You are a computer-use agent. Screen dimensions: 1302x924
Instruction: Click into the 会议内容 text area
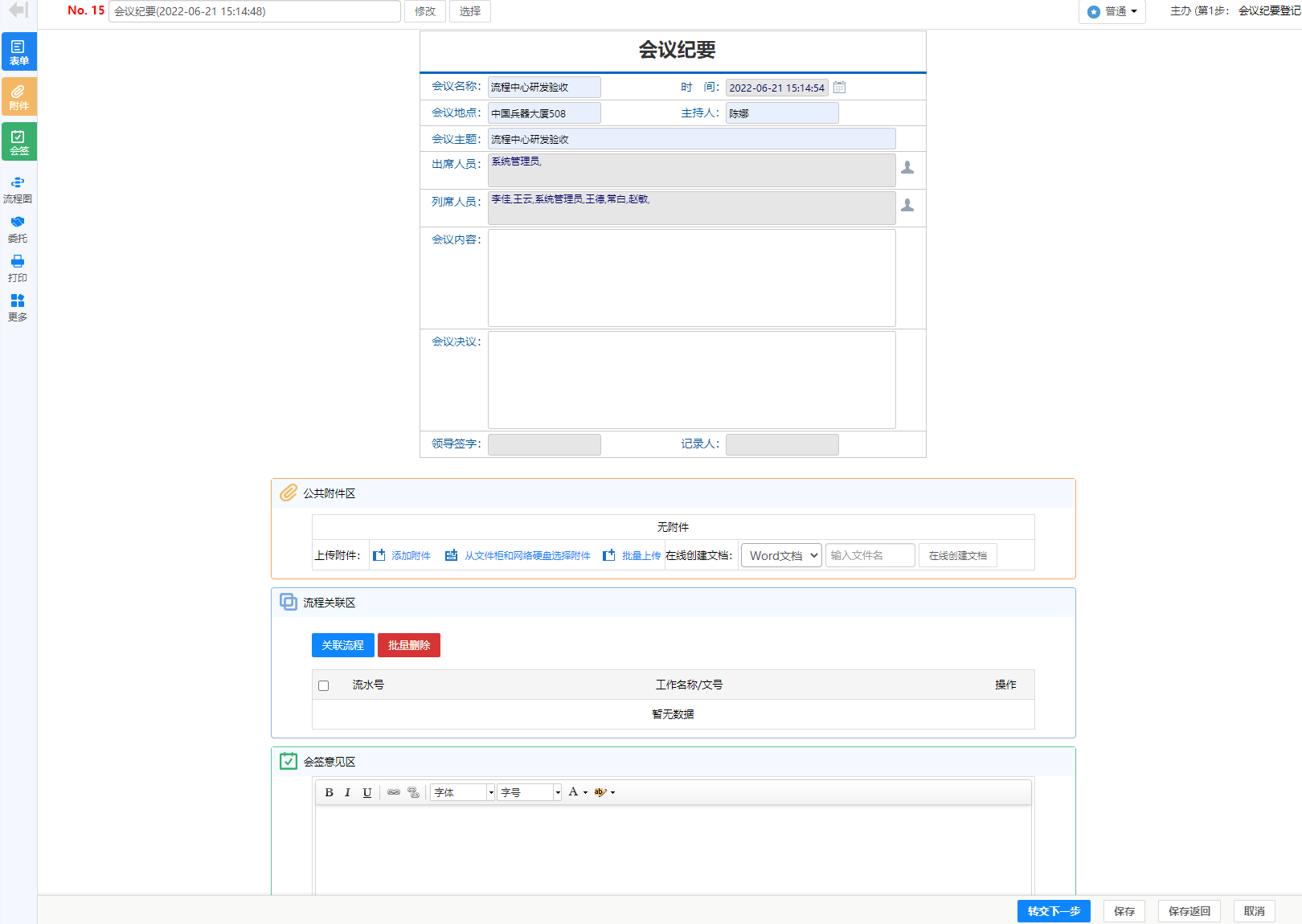(691, 278)
